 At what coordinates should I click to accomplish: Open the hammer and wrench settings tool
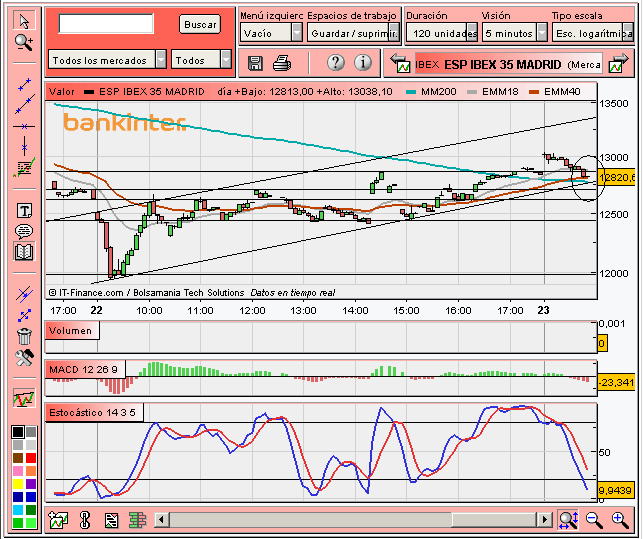[24, 358]
